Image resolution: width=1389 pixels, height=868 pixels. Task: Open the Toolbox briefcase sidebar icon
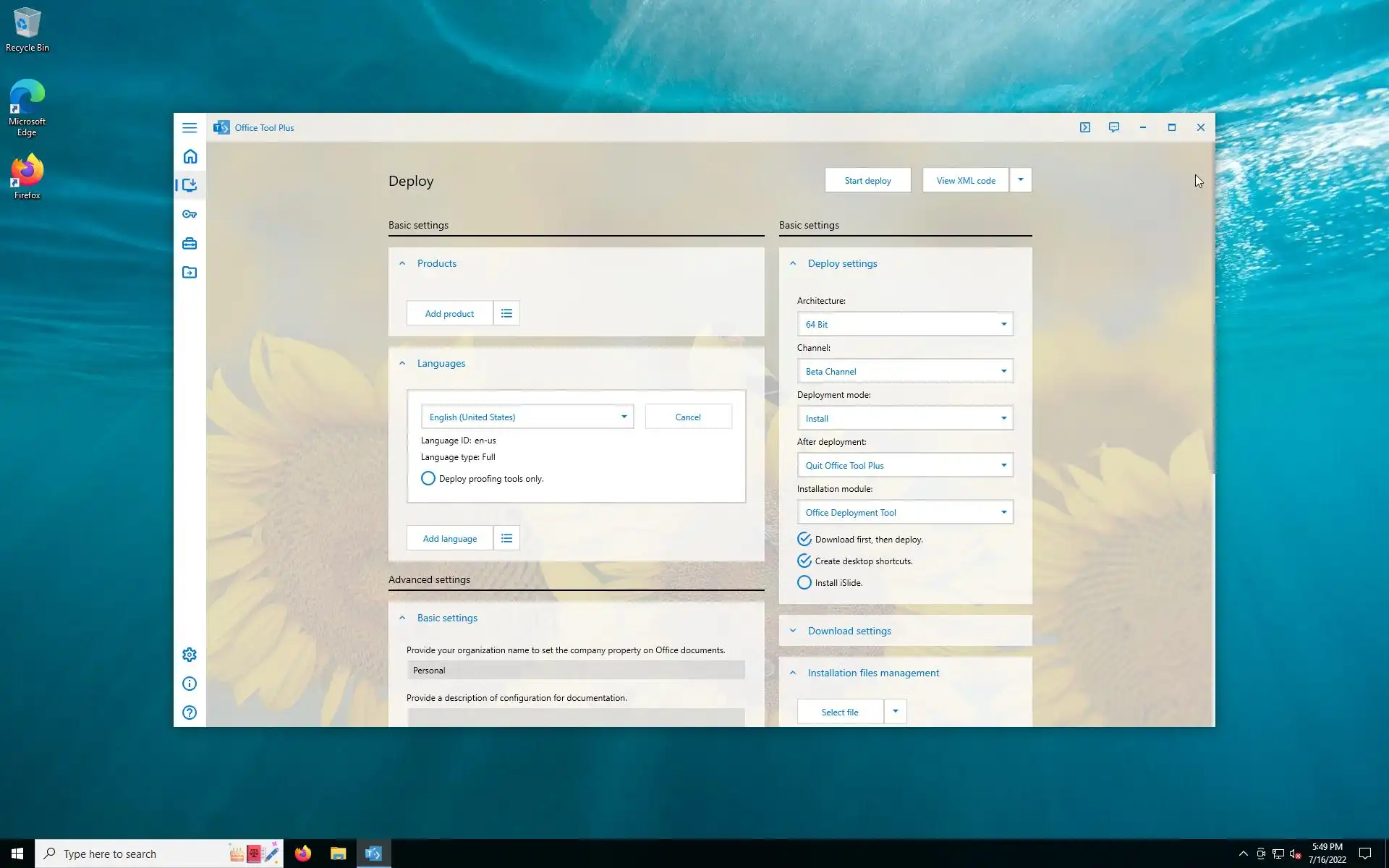pyautogui.click(x=190, y=243)
